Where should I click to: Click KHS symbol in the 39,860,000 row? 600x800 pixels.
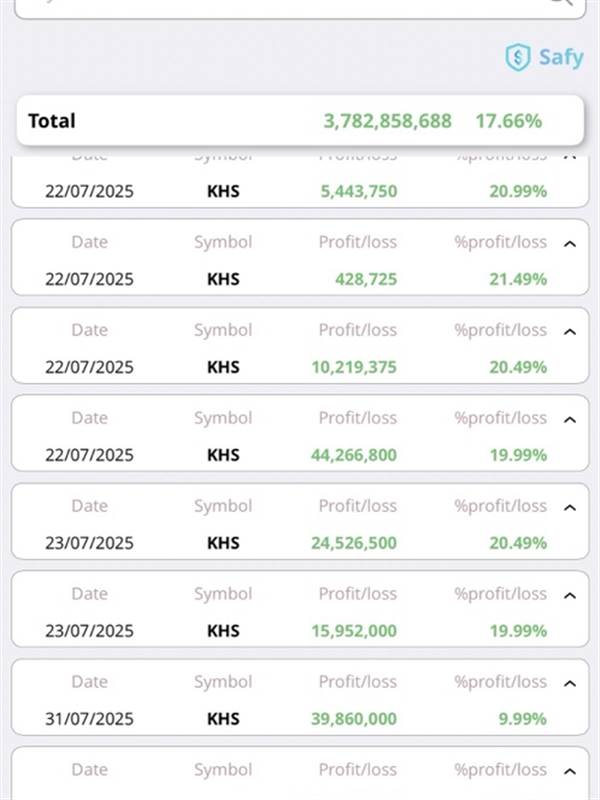(x=223, y=719)
